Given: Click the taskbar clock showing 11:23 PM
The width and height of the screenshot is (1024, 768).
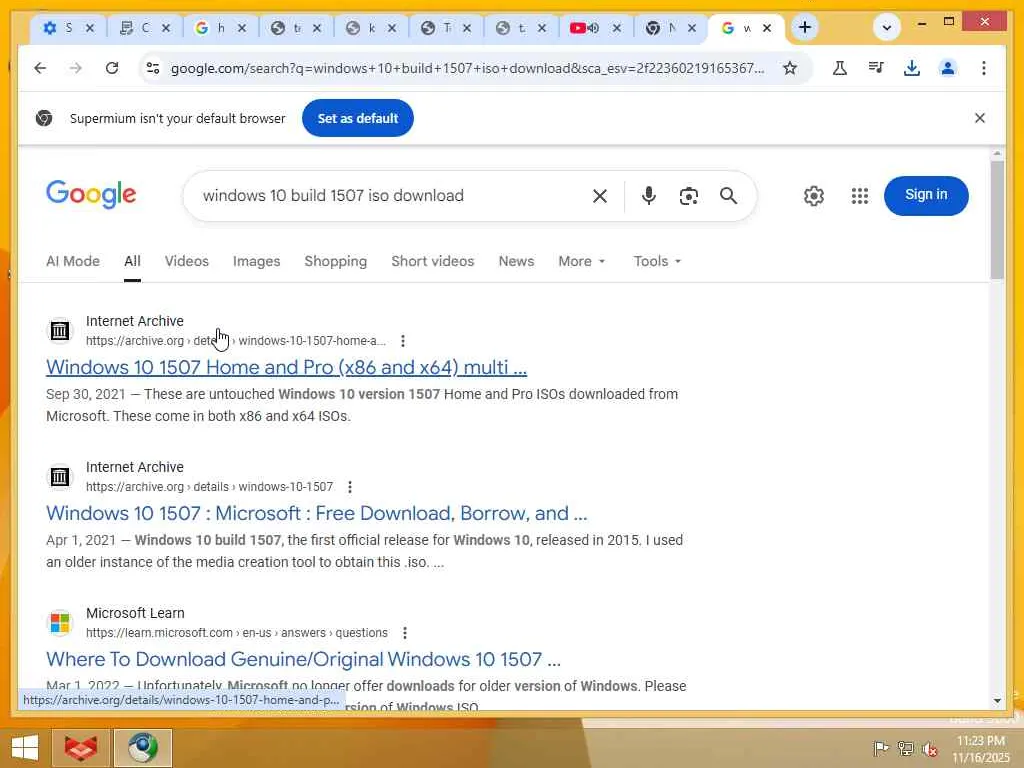Looking at the screenshot, I should click(x=981, y=748).
